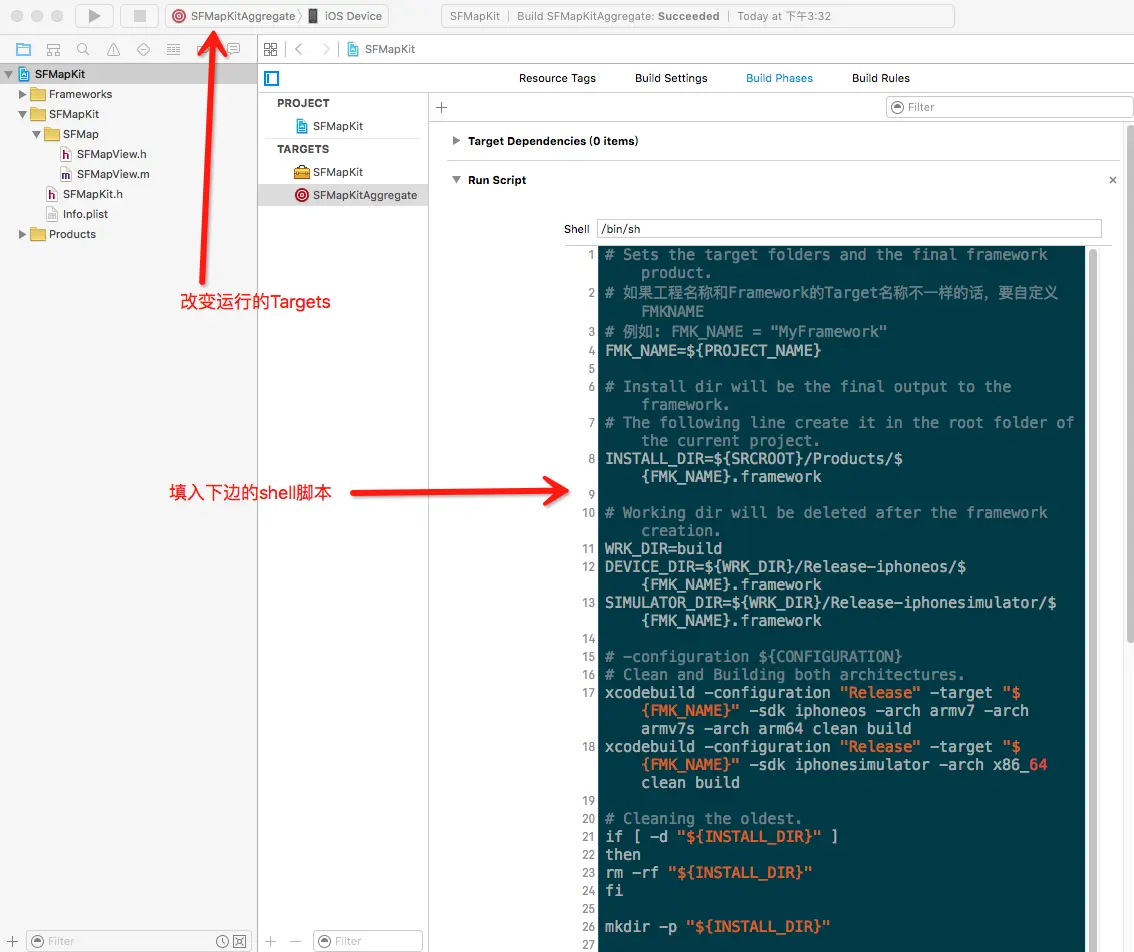Go back with the left chevron
The width and height of the screenshot is (1134, 952).
299,49
